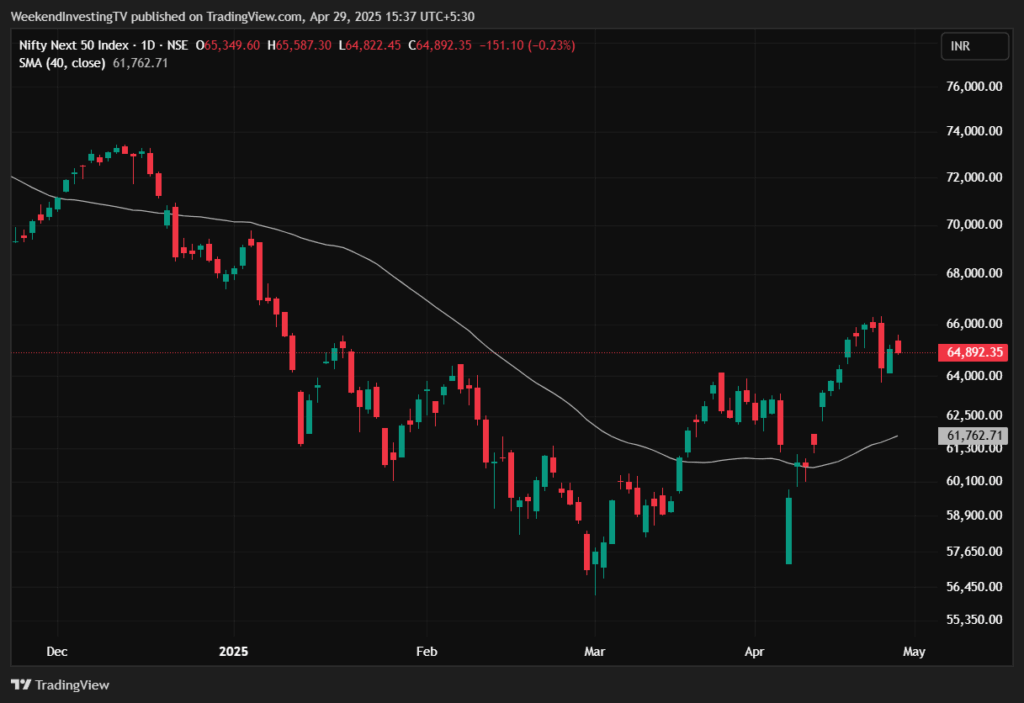The width and height of the screenshot is (1024, 703).
Task: Click the Feb label on time axis
Action: click(427, 651)
